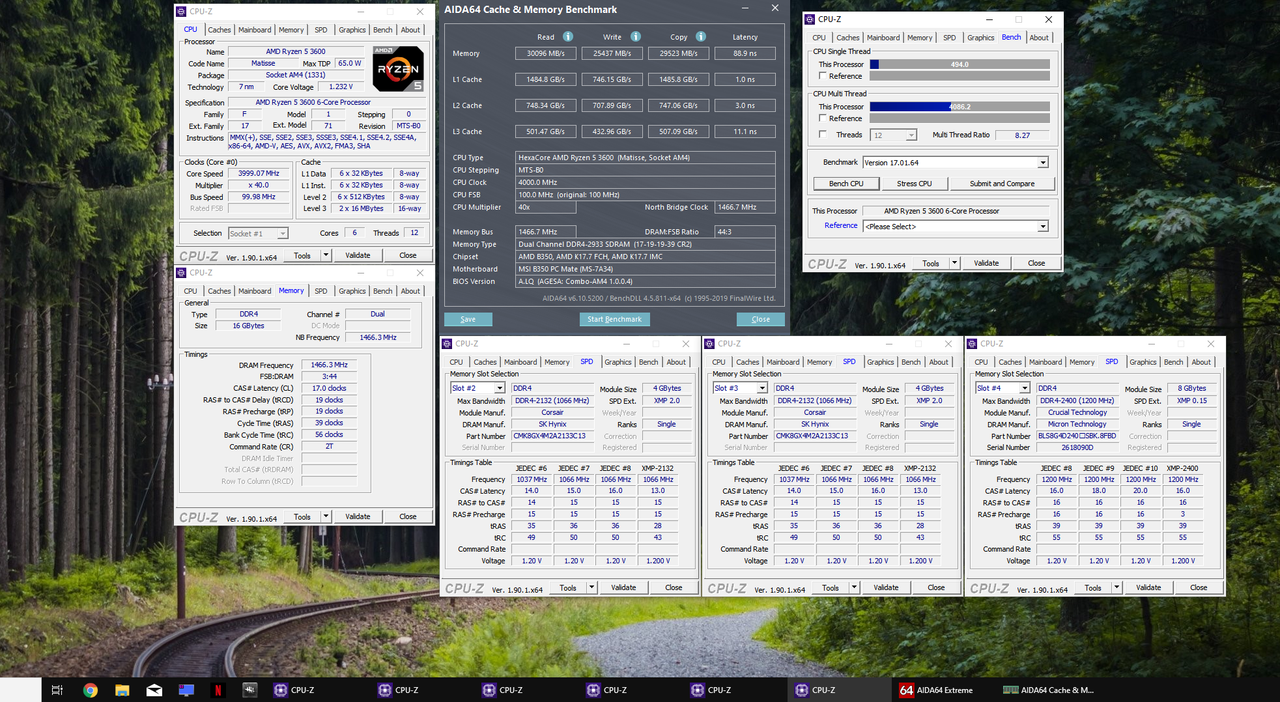Click the title bar icon of the CPU-Z Bench window
1280x702 pixels.
coord(811,19)
